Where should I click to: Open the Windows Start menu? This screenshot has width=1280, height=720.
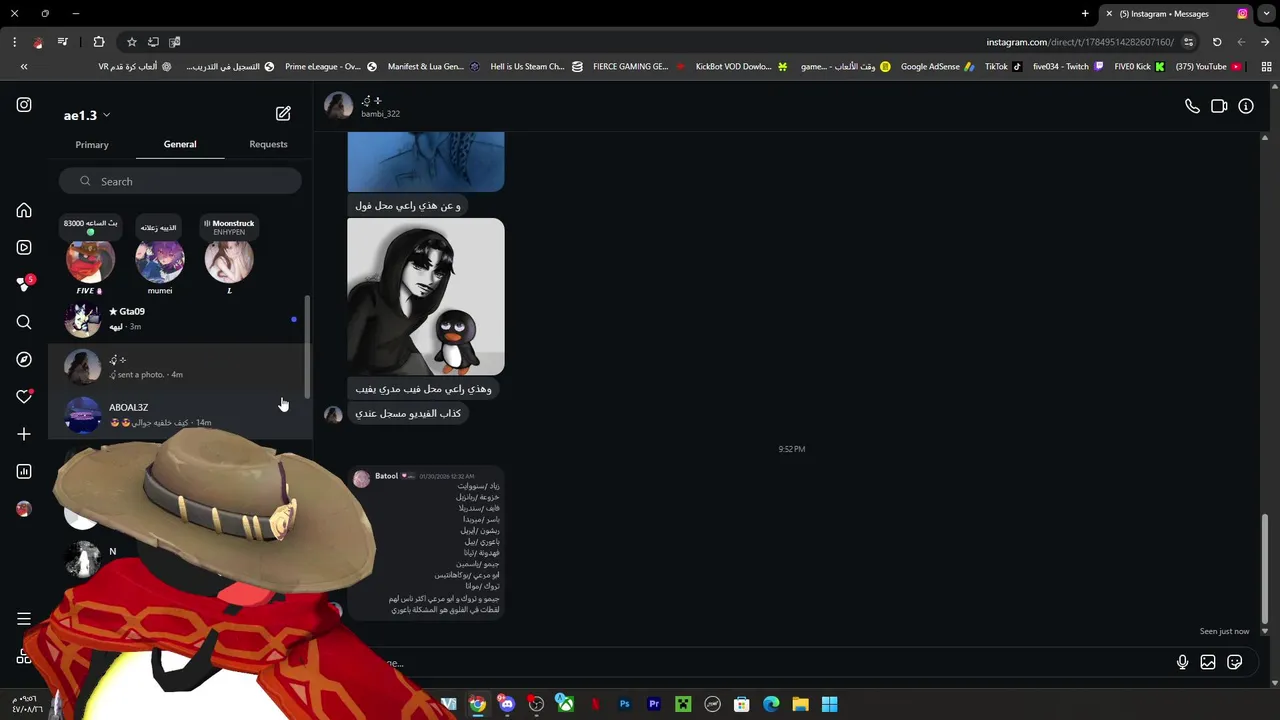point(829,704)
